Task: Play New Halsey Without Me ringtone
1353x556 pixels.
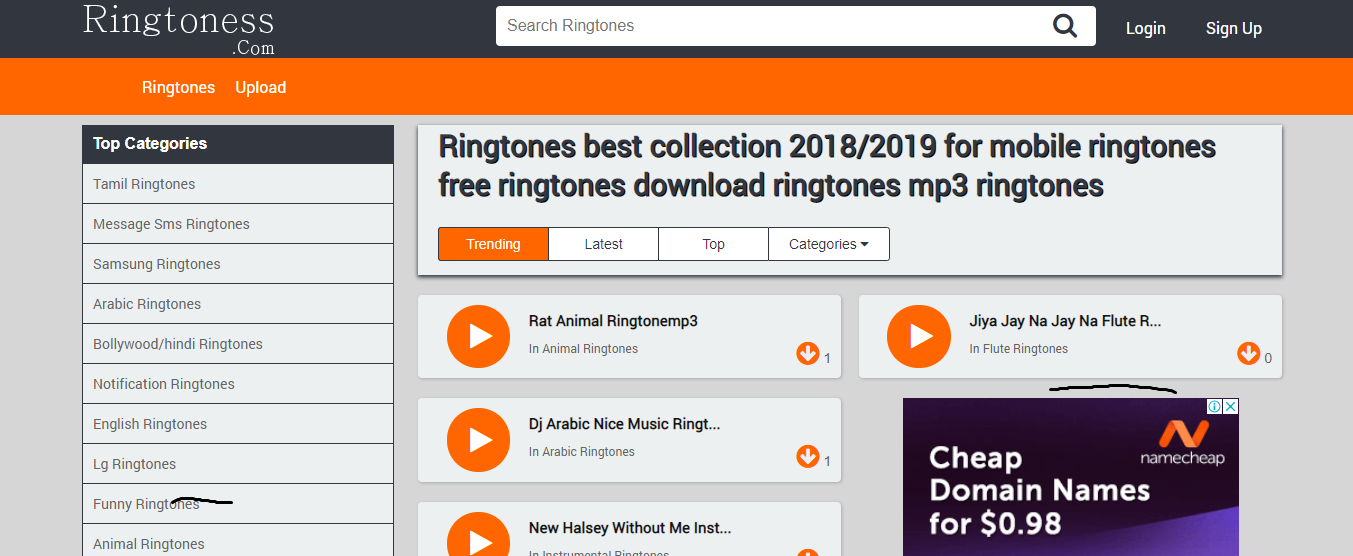Action: [478, 534]
